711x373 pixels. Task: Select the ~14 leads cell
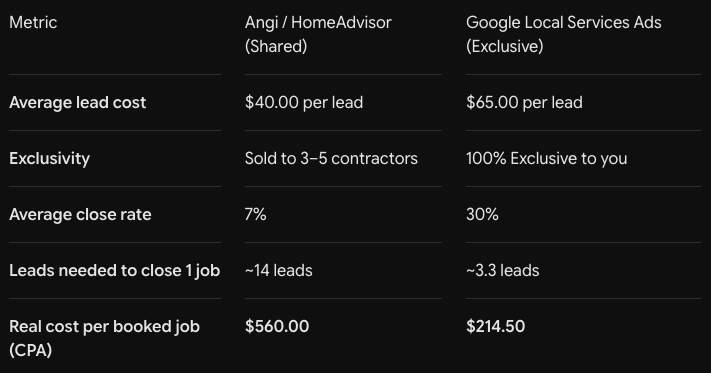(x=278, y=271)
